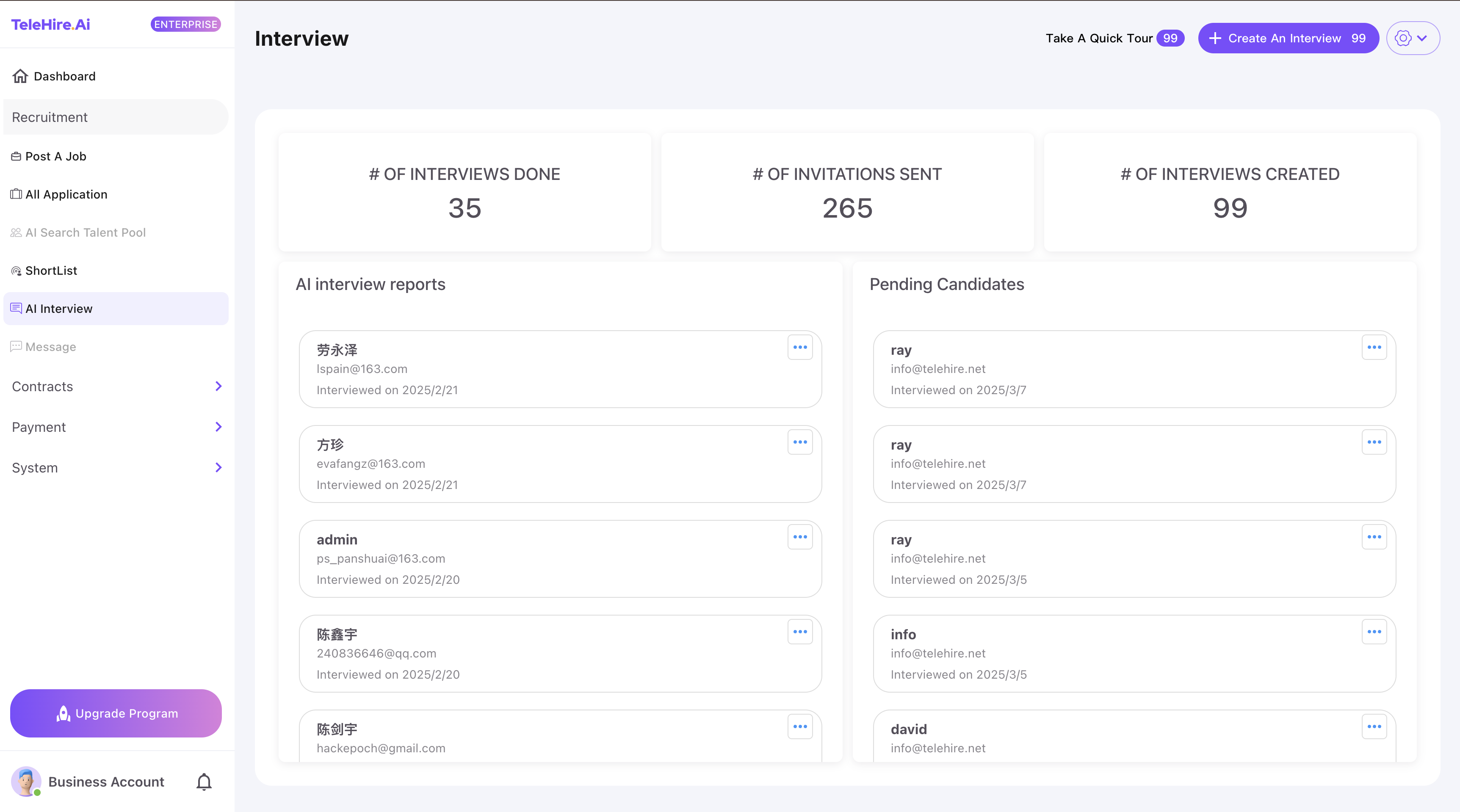Image resolution: width=1460 pixels, height=812 pixels.
Task: Open the settings gear dropdown
Action: [x=1413, y=39]
